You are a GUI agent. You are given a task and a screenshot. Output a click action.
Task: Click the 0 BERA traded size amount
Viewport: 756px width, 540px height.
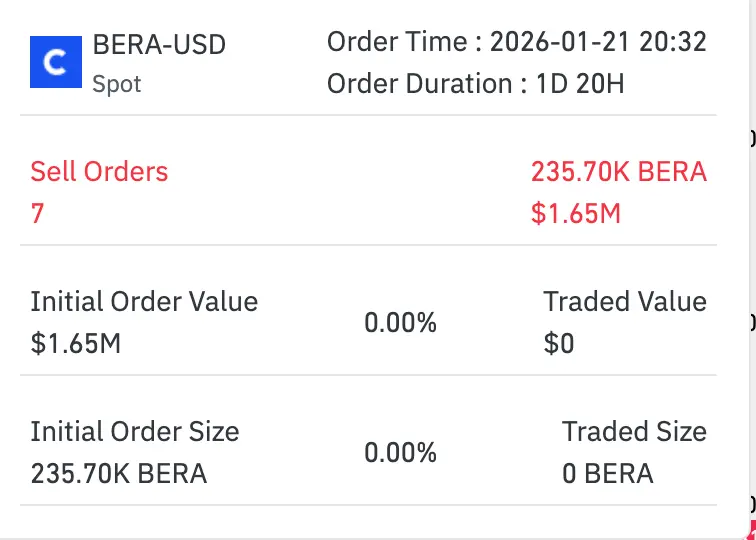[607, 473]
